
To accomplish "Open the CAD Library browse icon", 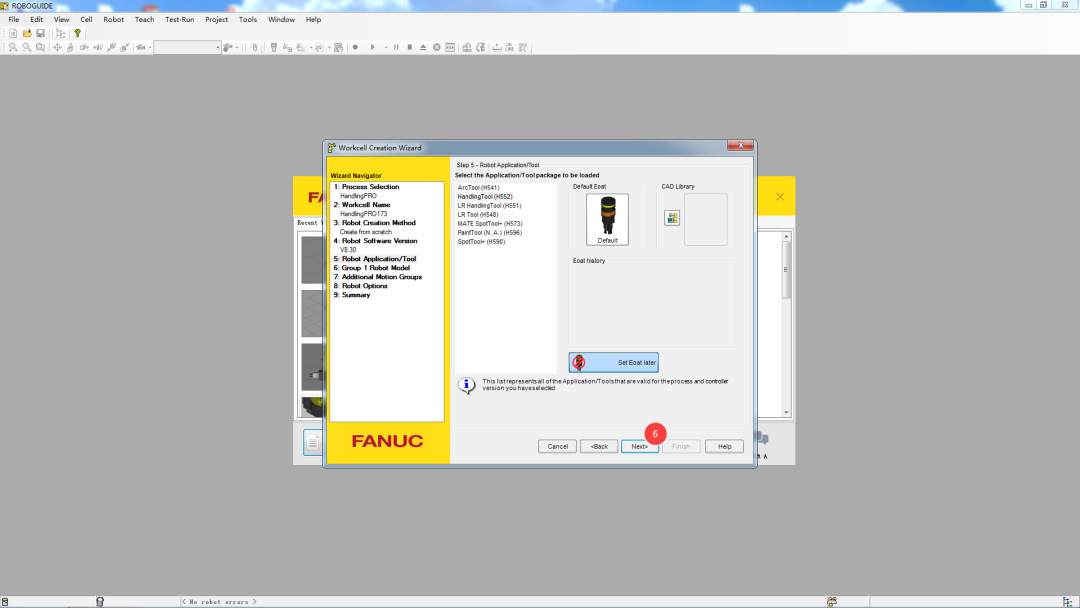I will [672, 218].
